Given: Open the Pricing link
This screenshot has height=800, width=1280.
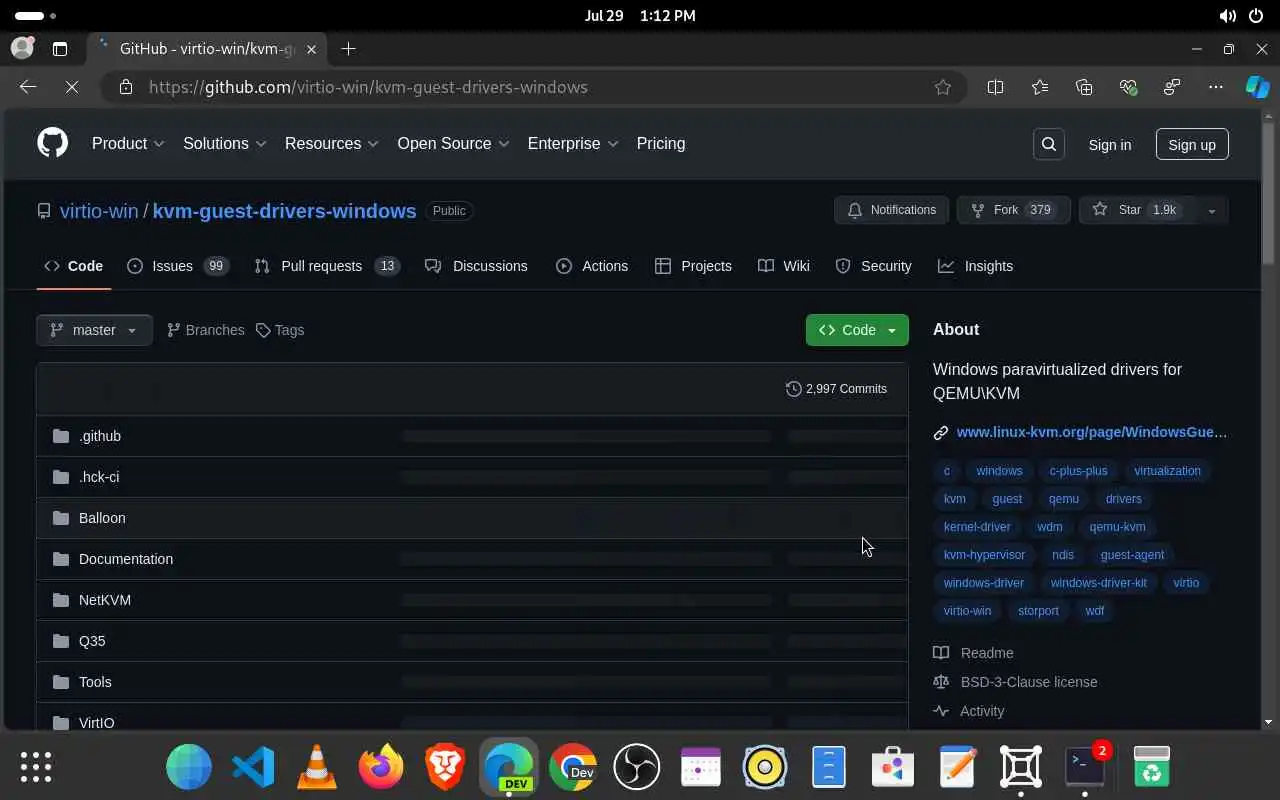Looking at the screenshot, I should pyautogui.click(x=661, y=143).
